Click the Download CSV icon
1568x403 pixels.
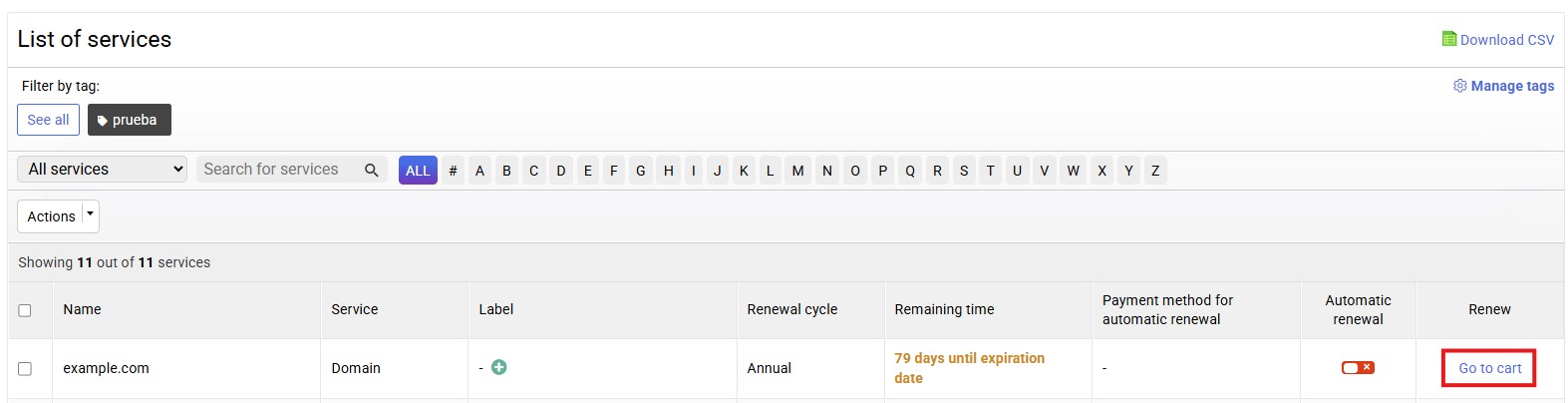point(1449,39)
